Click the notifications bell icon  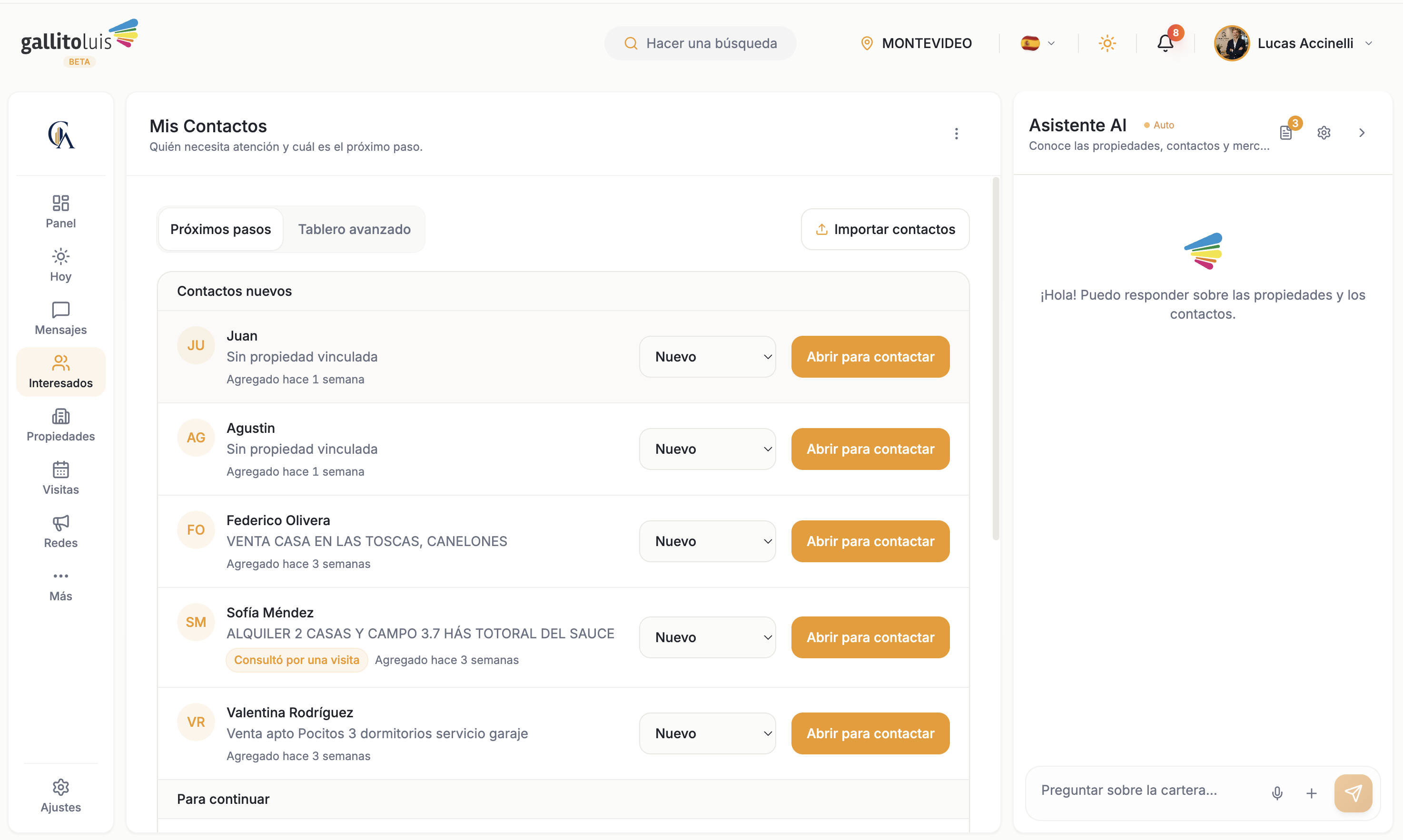[x=1165, y=43]
